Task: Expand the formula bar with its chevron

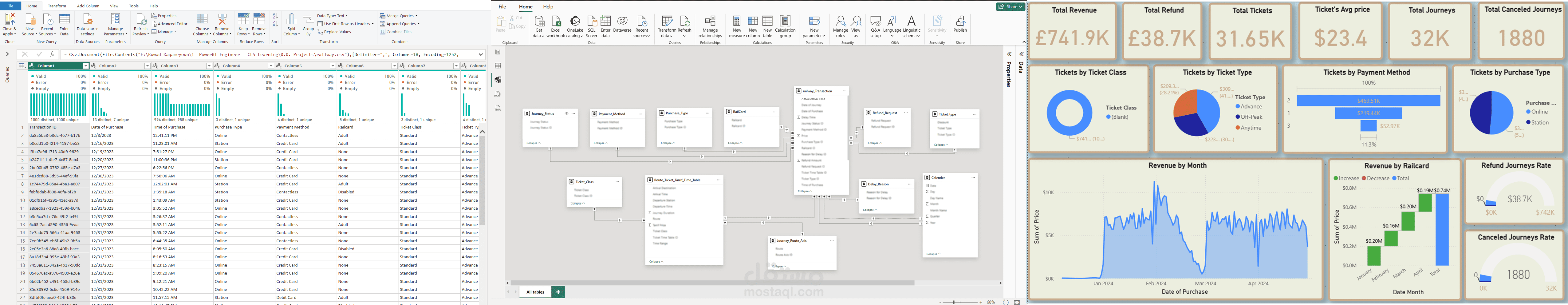Action: pos(481,54)
